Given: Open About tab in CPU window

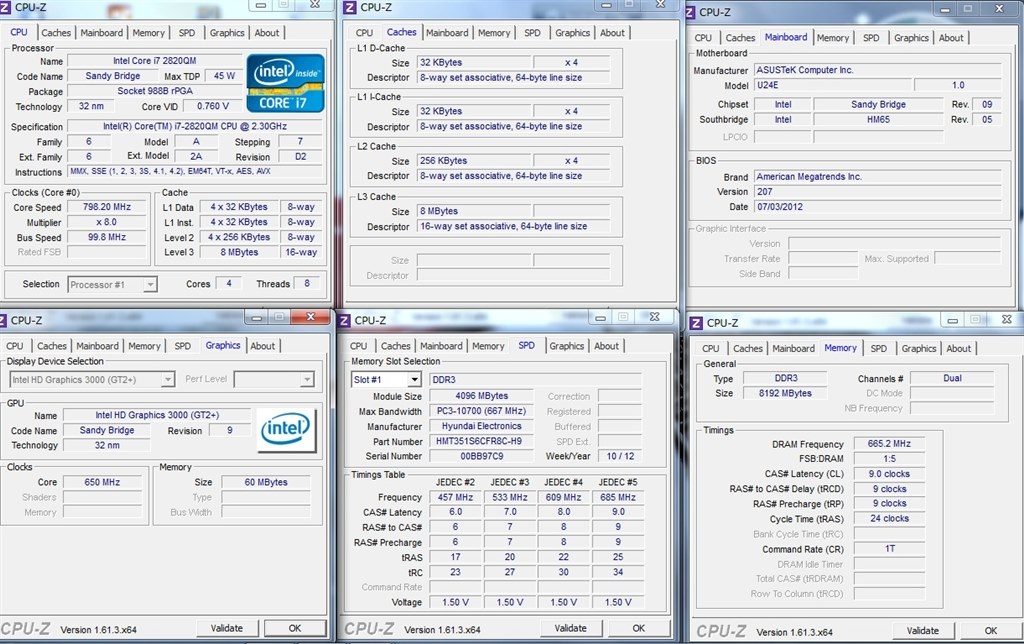Looking at the screenshot, I should (266, 33).
